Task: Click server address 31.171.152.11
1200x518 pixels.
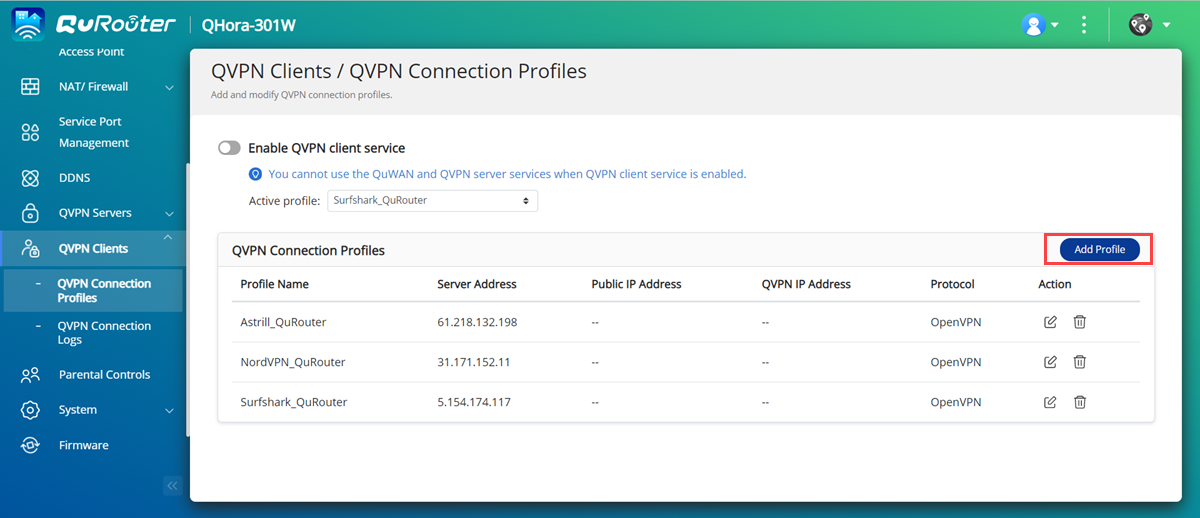Action: [x=474, y=362]
